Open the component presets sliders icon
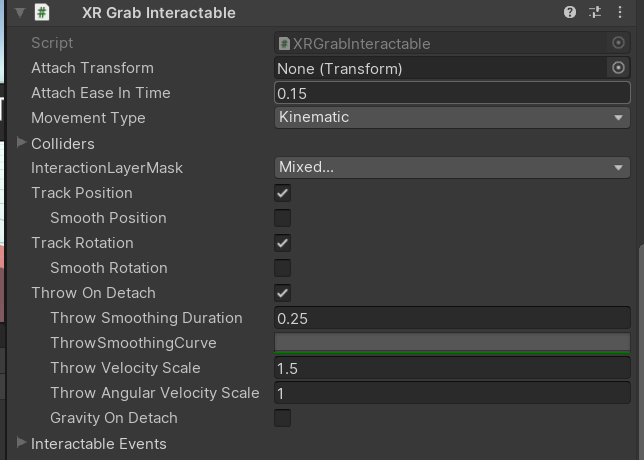Image resolution: width=644 pixels, height=460 pixels. (x=595, y=12)
